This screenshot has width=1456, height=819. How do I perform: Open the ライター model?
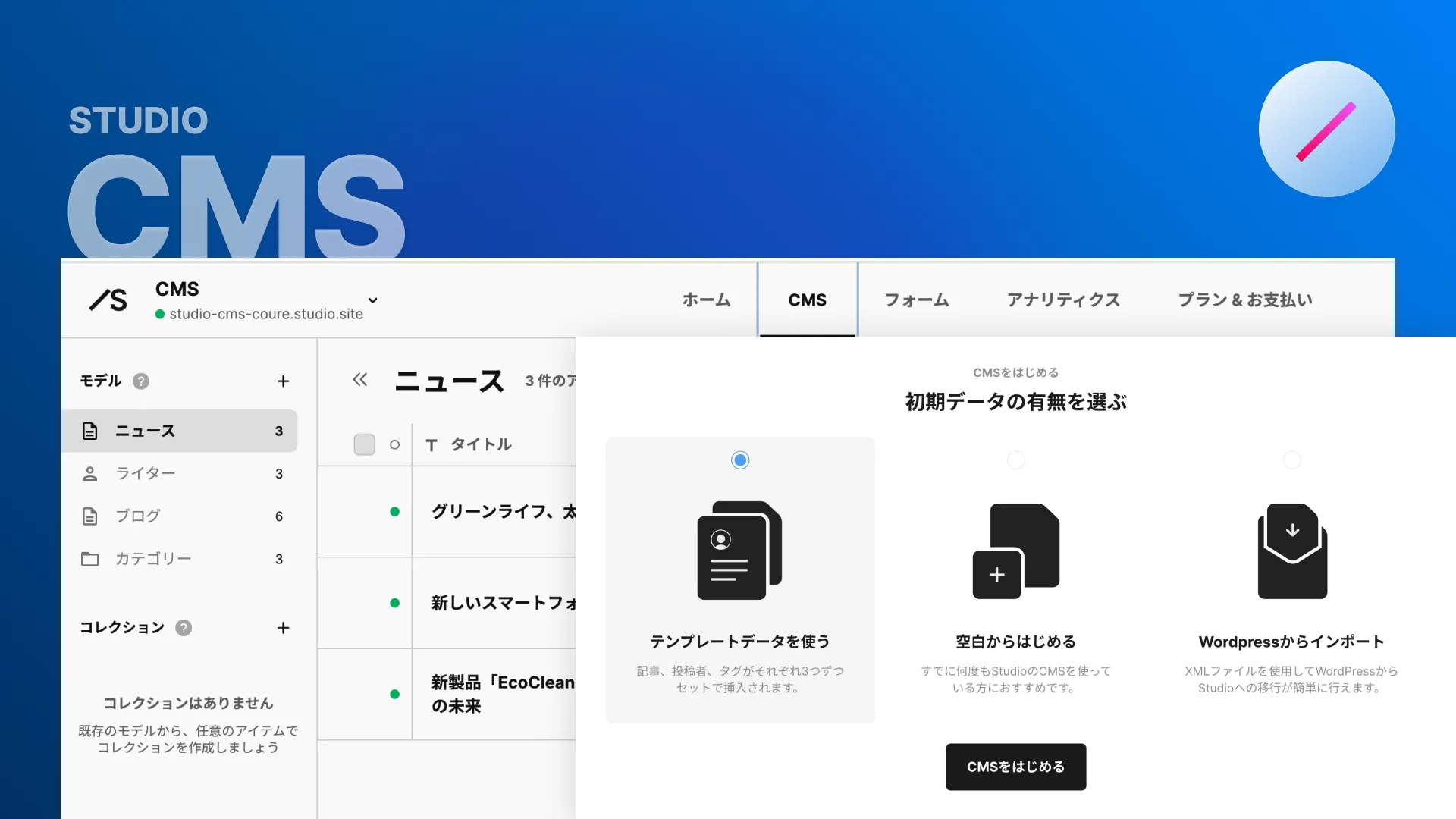click(180, 473)
